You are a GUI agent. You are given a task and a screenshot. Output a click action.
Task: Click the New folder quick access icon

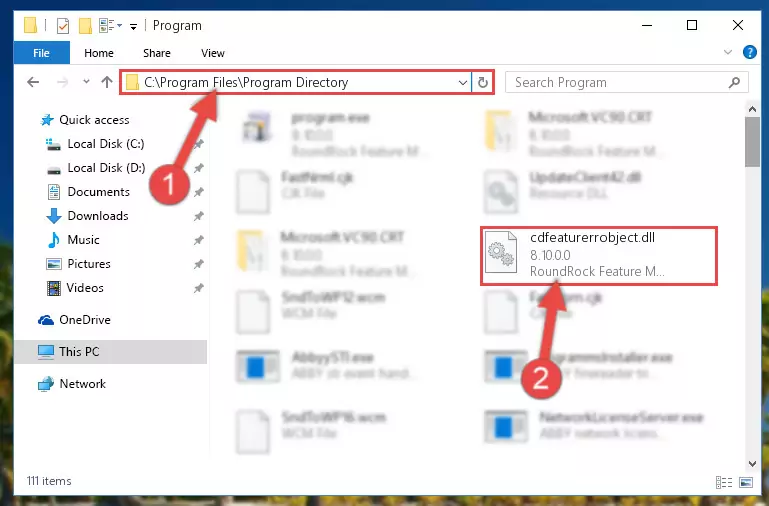[85, 25]
